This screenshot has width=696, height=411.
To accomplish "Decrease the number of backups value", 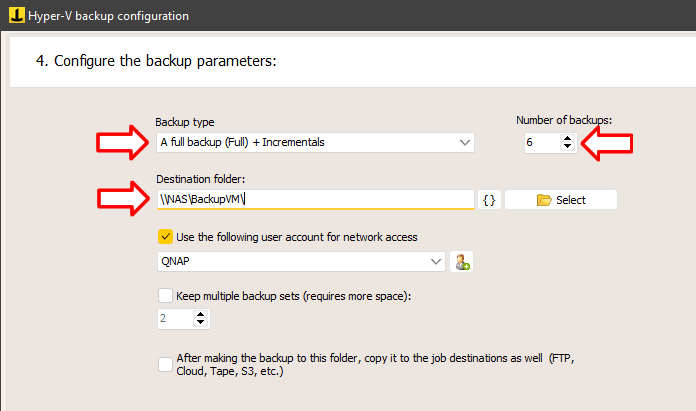I will click(567, 146).
